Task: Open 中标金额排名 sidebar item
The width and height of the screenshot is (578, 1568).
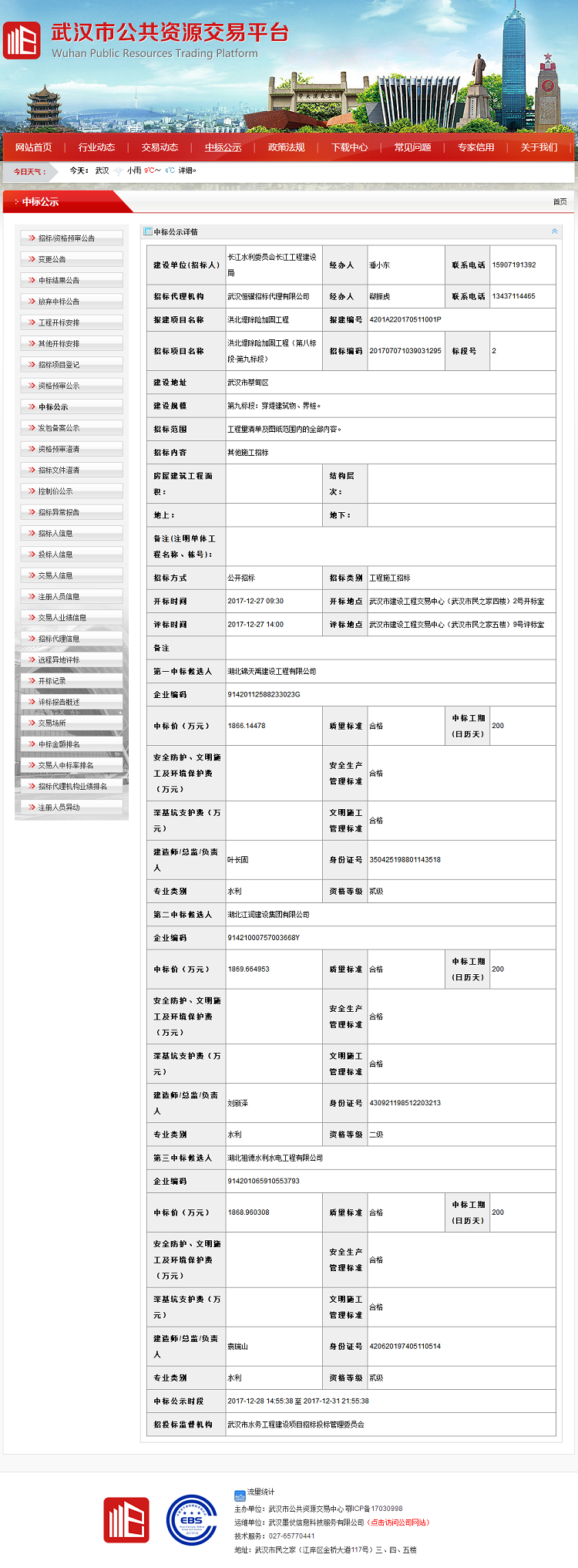Action: point(59,744)
